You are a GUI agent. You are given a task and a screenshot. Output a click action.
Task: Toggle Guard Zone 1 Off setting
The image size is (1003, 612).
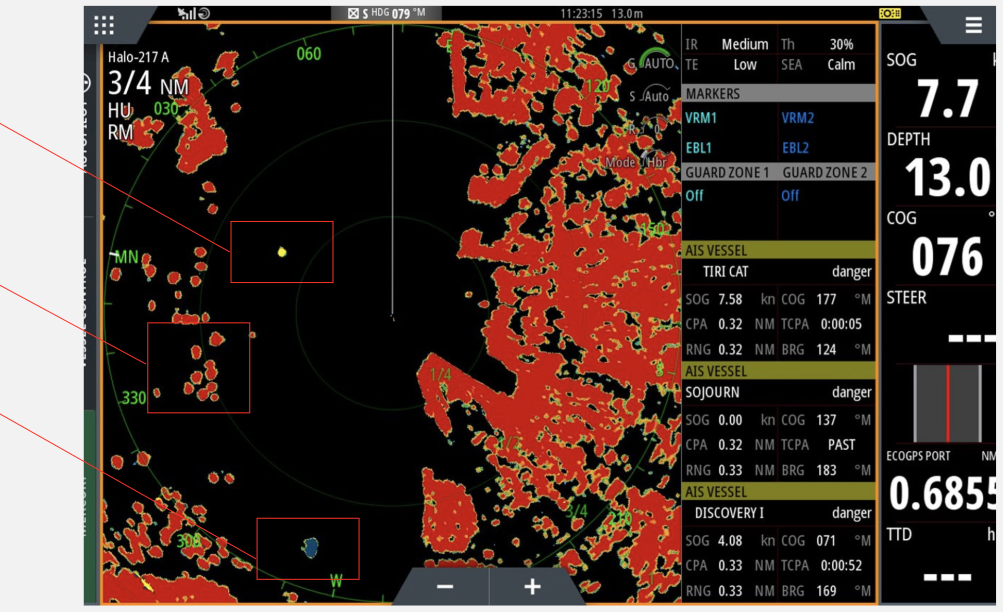tap(695, 196)
